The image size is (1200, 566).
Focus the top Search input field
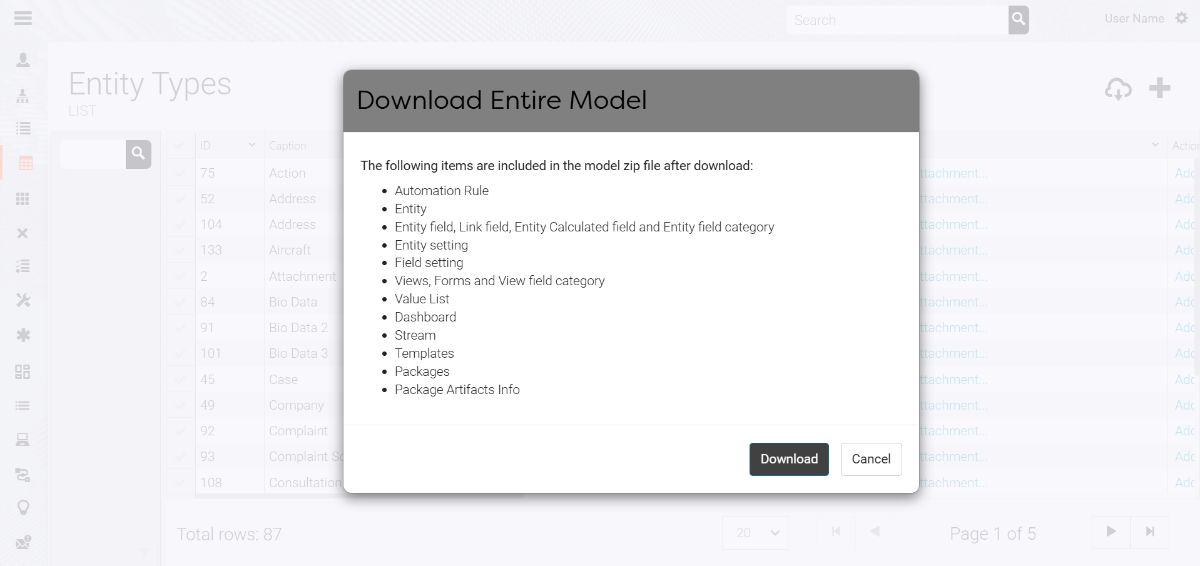pyautogui.click(x=897, y=20)
